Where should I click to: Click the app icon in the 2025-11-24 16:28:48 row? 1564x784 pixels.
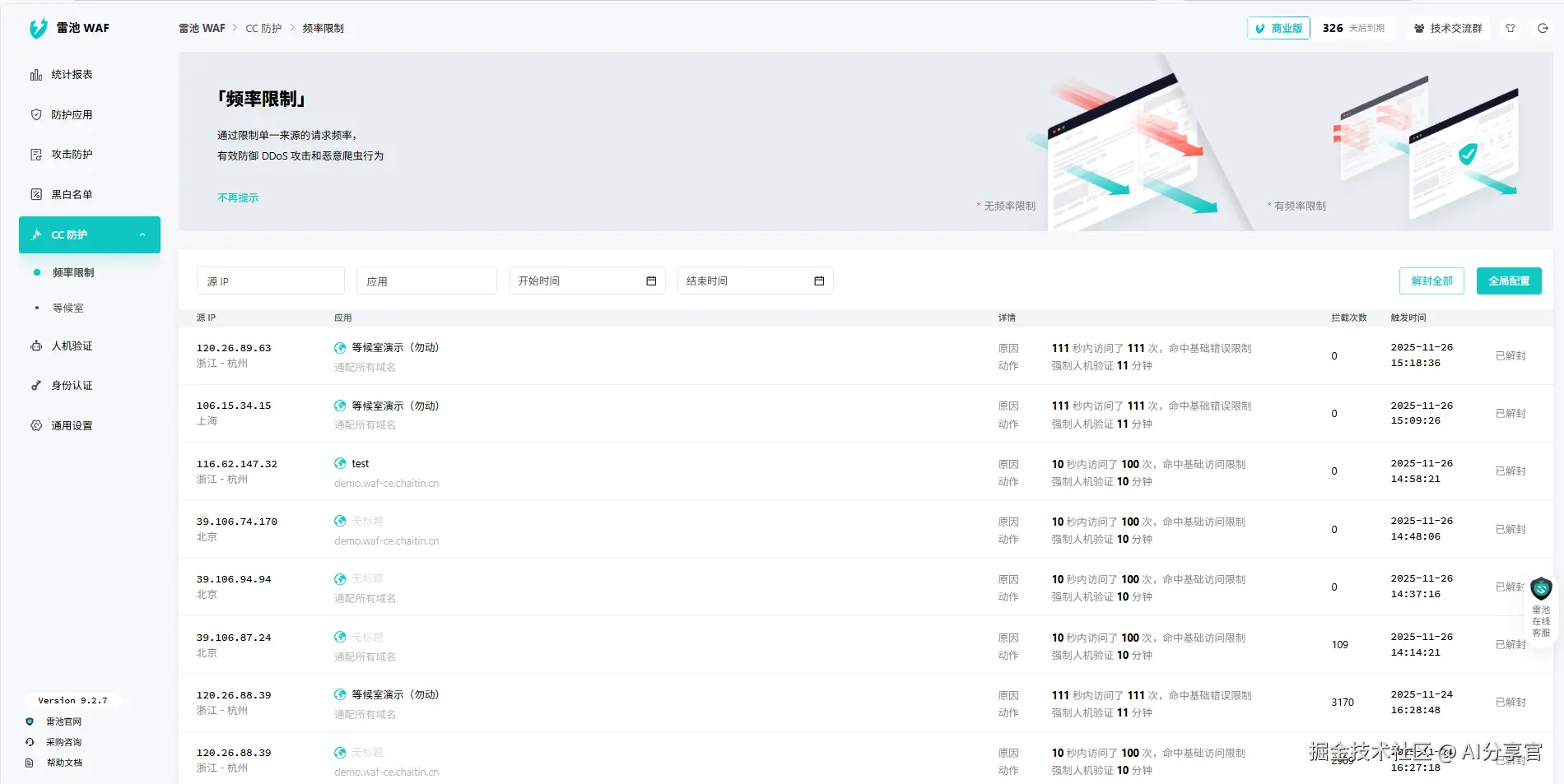[x=340, y=695]
